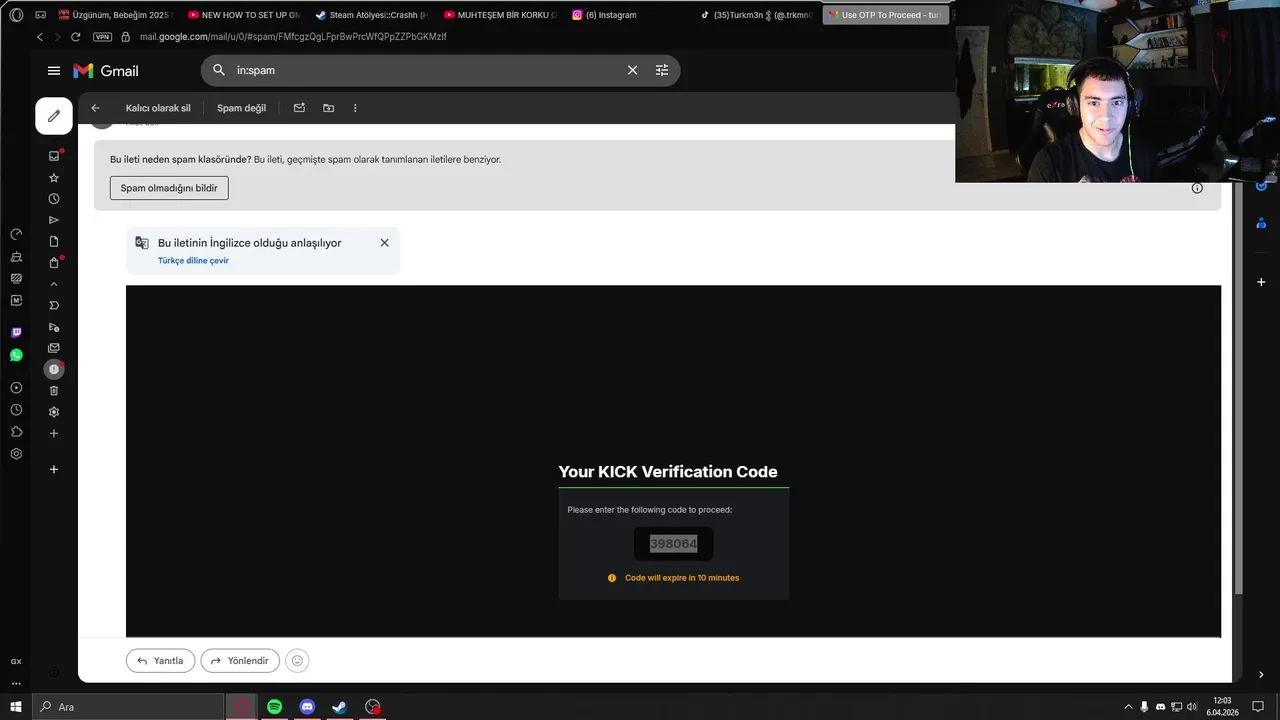Switch to Steam Atölyesi tab

(x=372, y=15)
